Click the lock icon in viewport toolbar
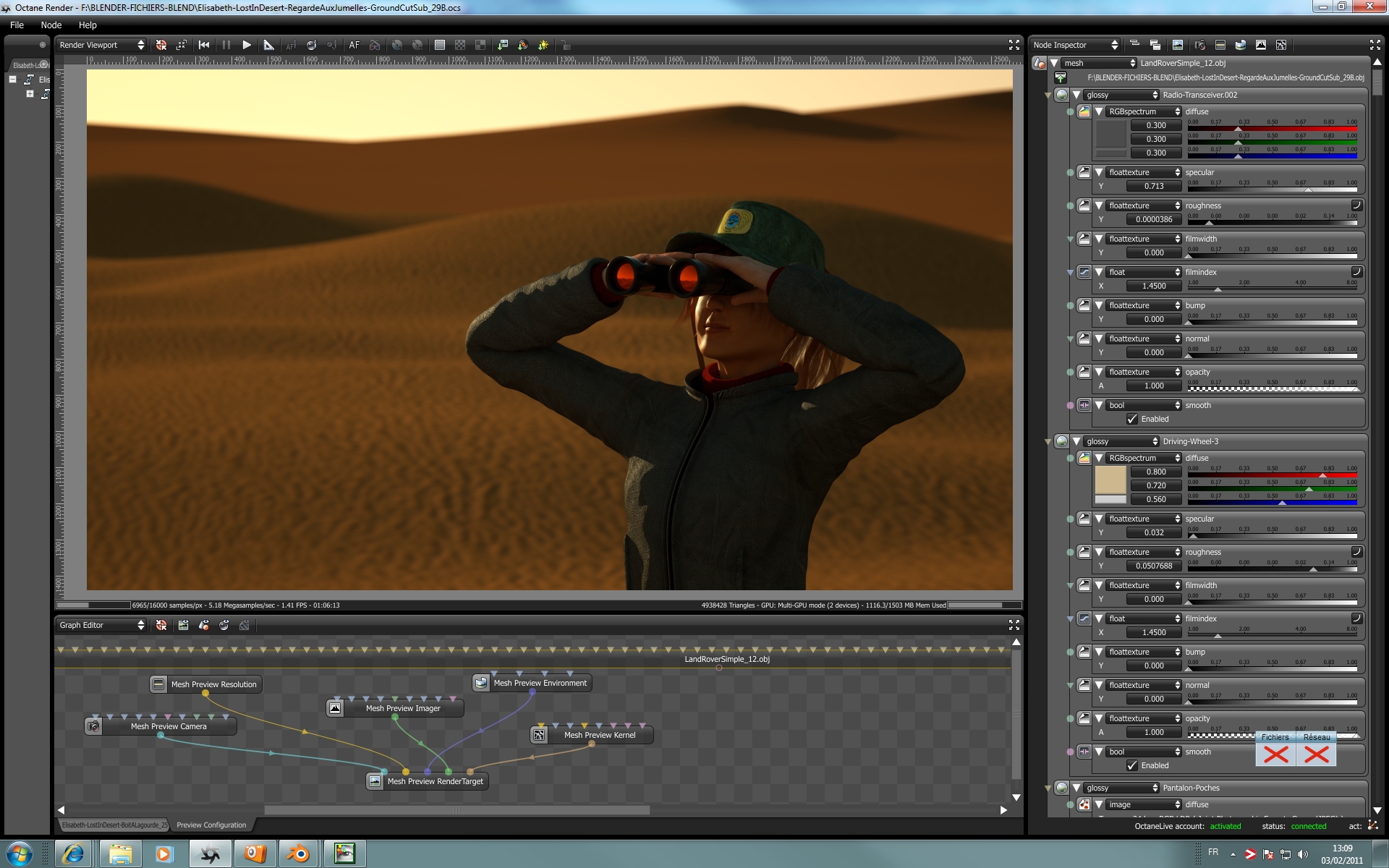This screenshot has height=868, width=1389. (x=565, y=45)
